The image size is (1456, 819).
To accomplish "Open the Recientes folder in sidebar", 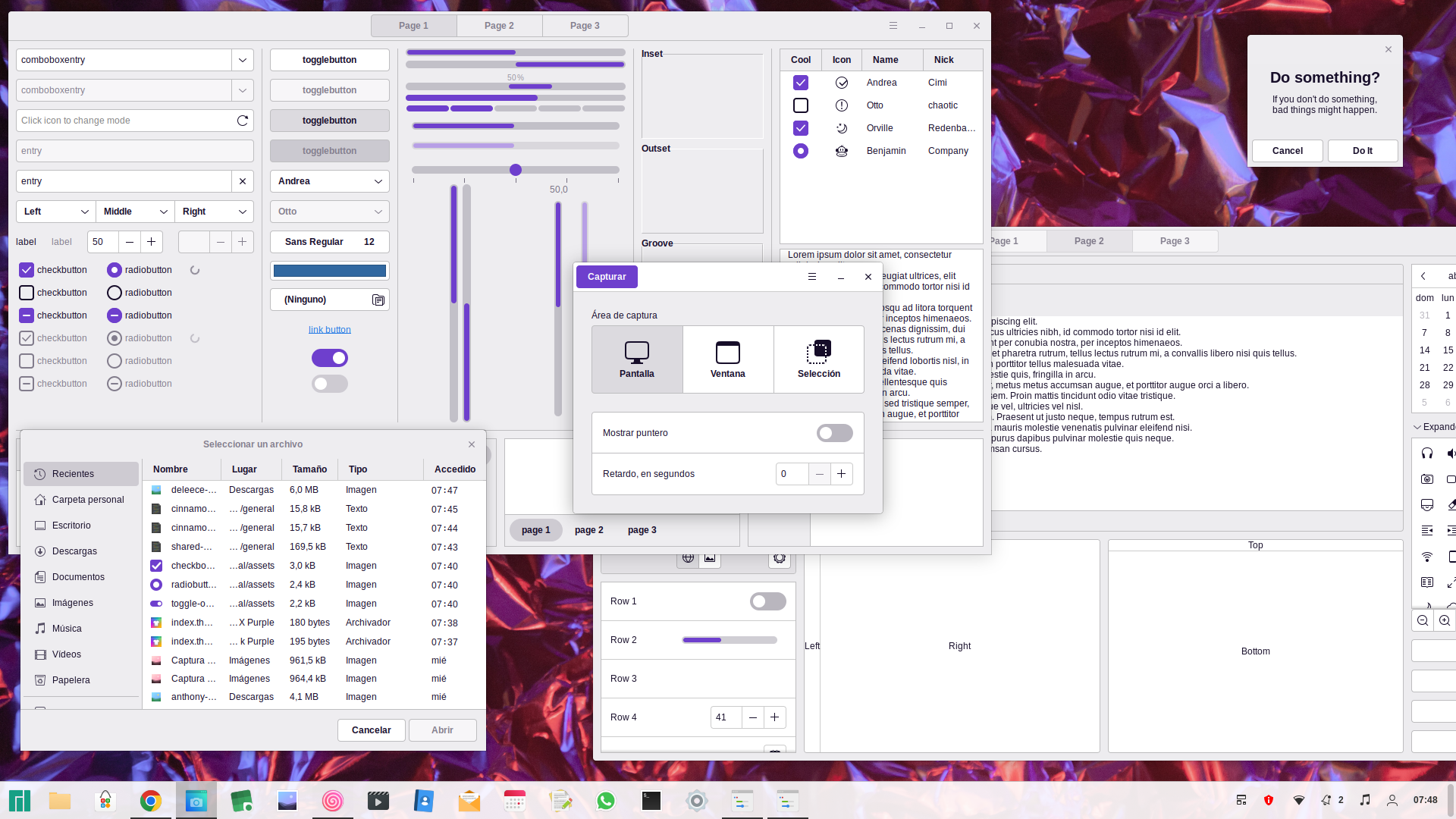I will point(81,474).
